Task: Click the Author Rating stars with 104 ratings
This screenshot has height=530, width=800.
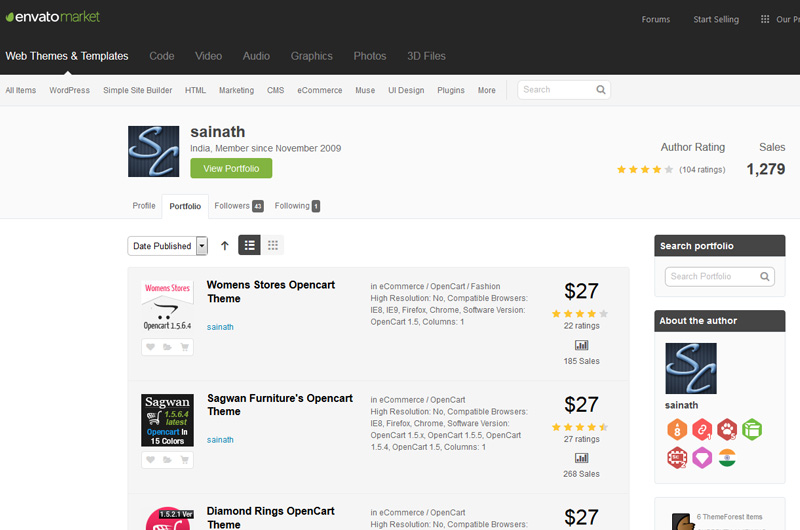Action: pyautogui.click(x=645, y=169)
